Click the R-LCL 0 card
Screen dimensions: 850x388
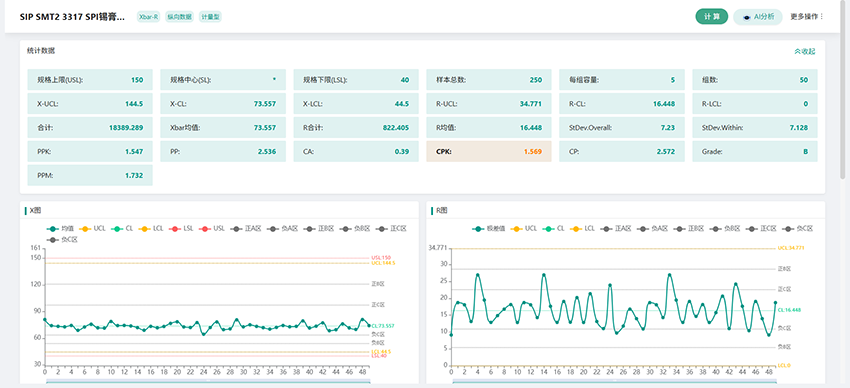[x=755, y=104]
